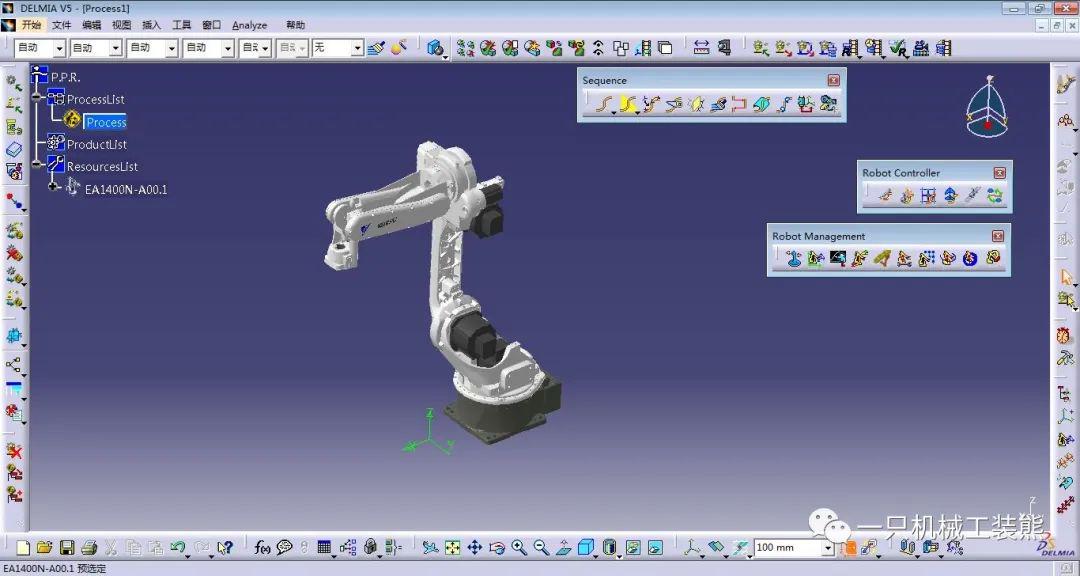
Task: Select EA1400N-A00.1 resource in tree
Action: click(125, 189)
